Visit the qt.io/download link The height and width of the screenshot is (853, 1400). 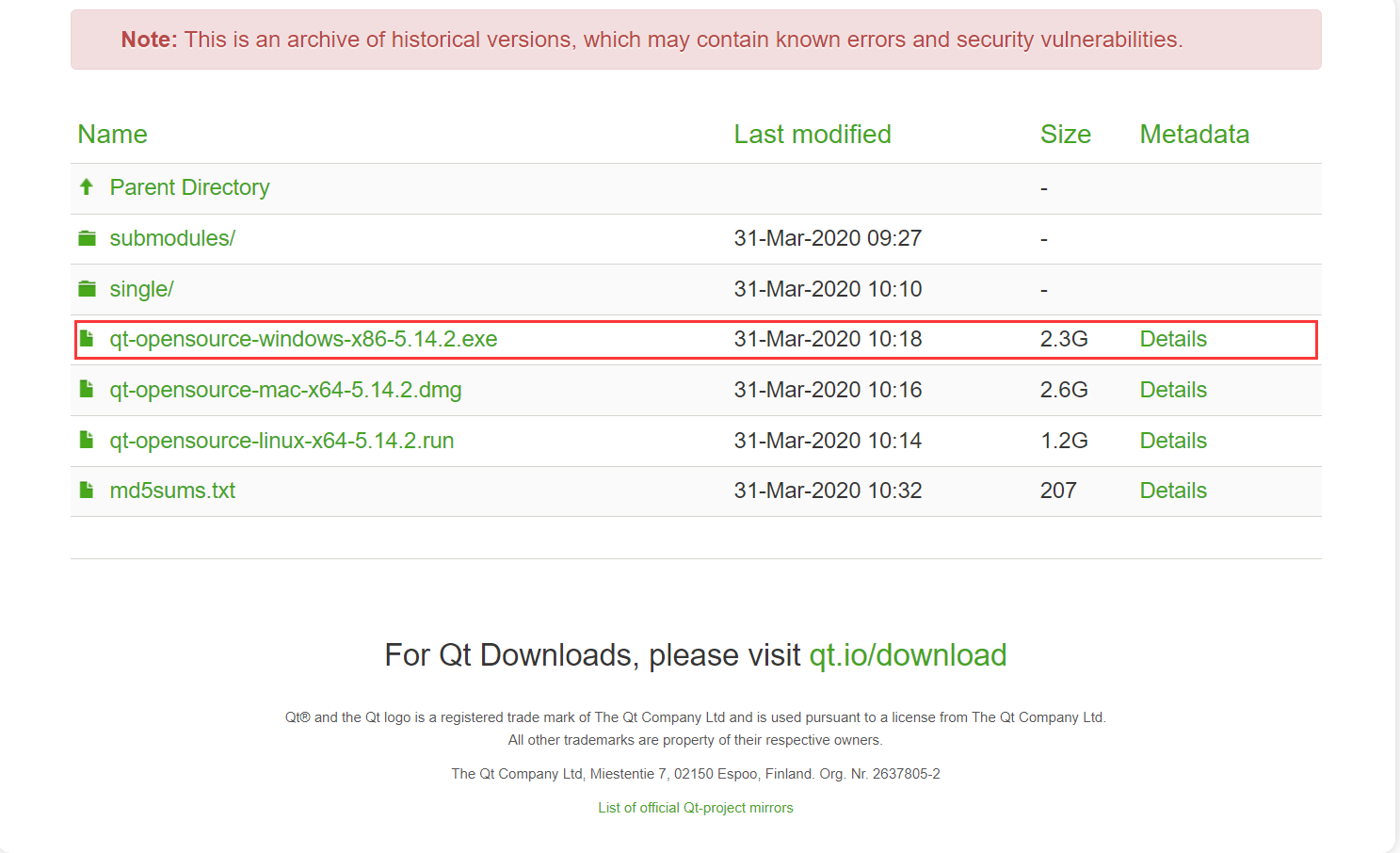(908, 655)
